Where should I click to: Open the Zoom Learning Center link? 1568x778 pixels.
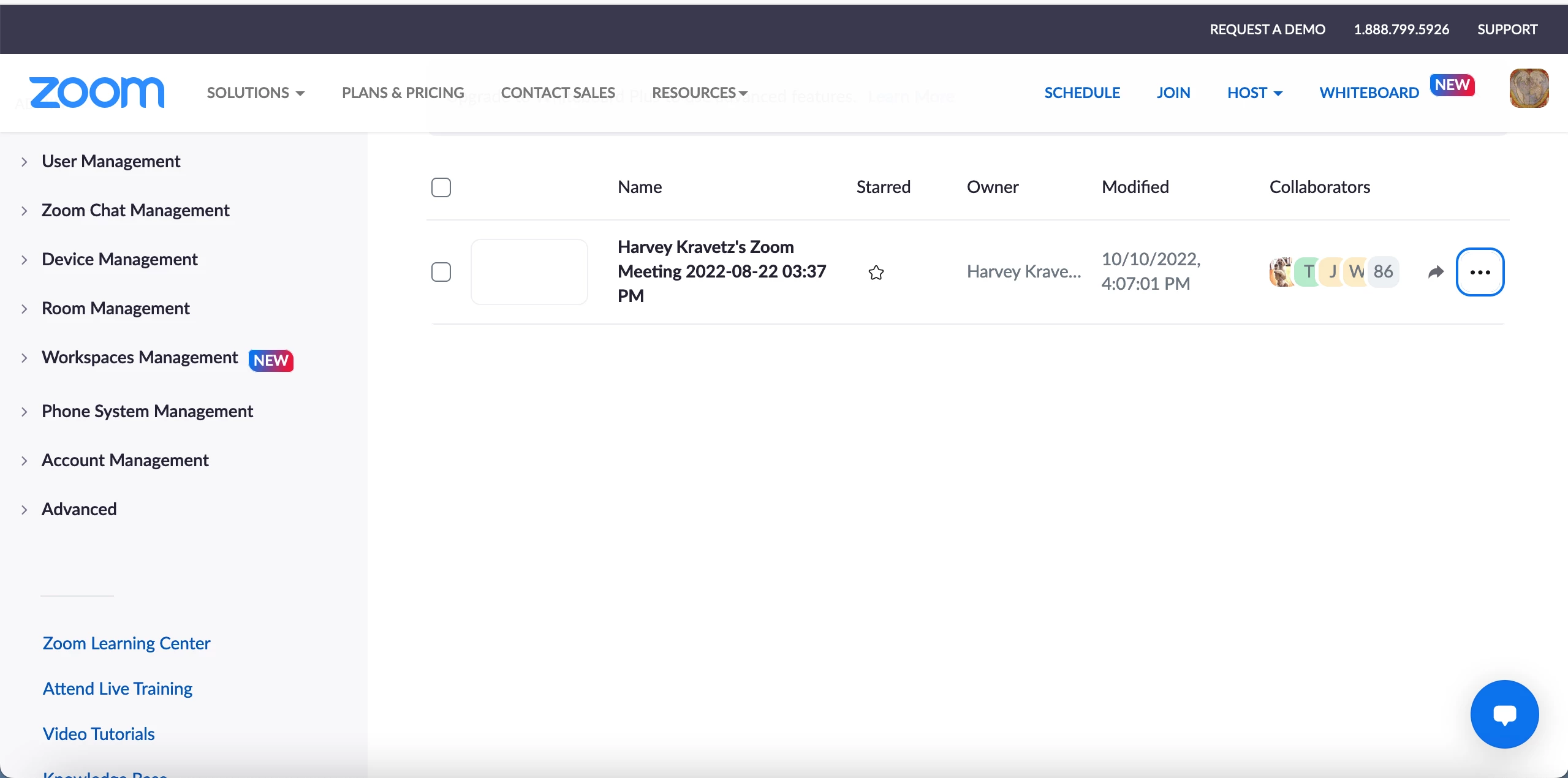pos(126,643)
